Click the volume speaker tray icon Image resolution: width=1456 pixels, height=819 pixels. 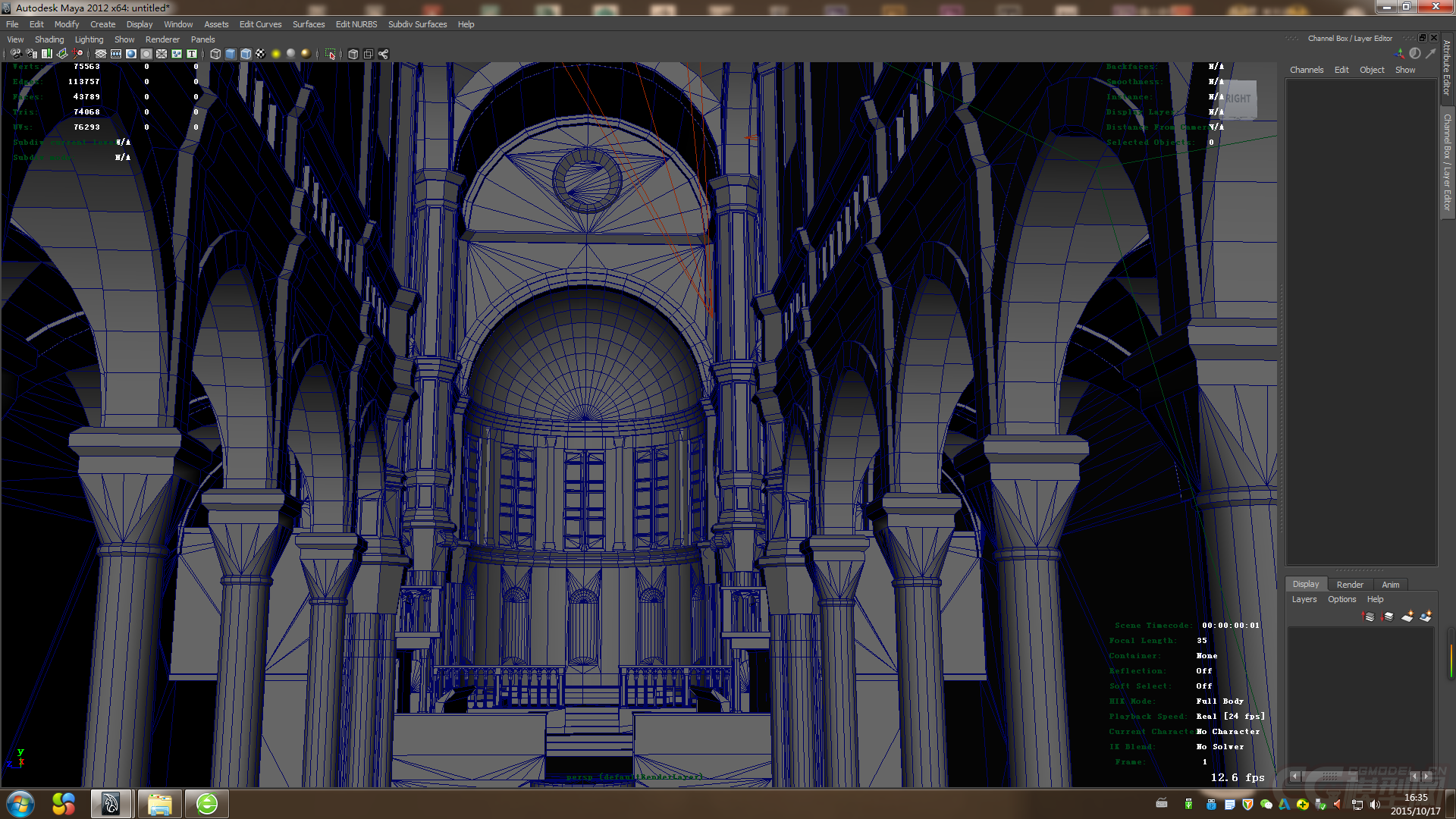1376,805
